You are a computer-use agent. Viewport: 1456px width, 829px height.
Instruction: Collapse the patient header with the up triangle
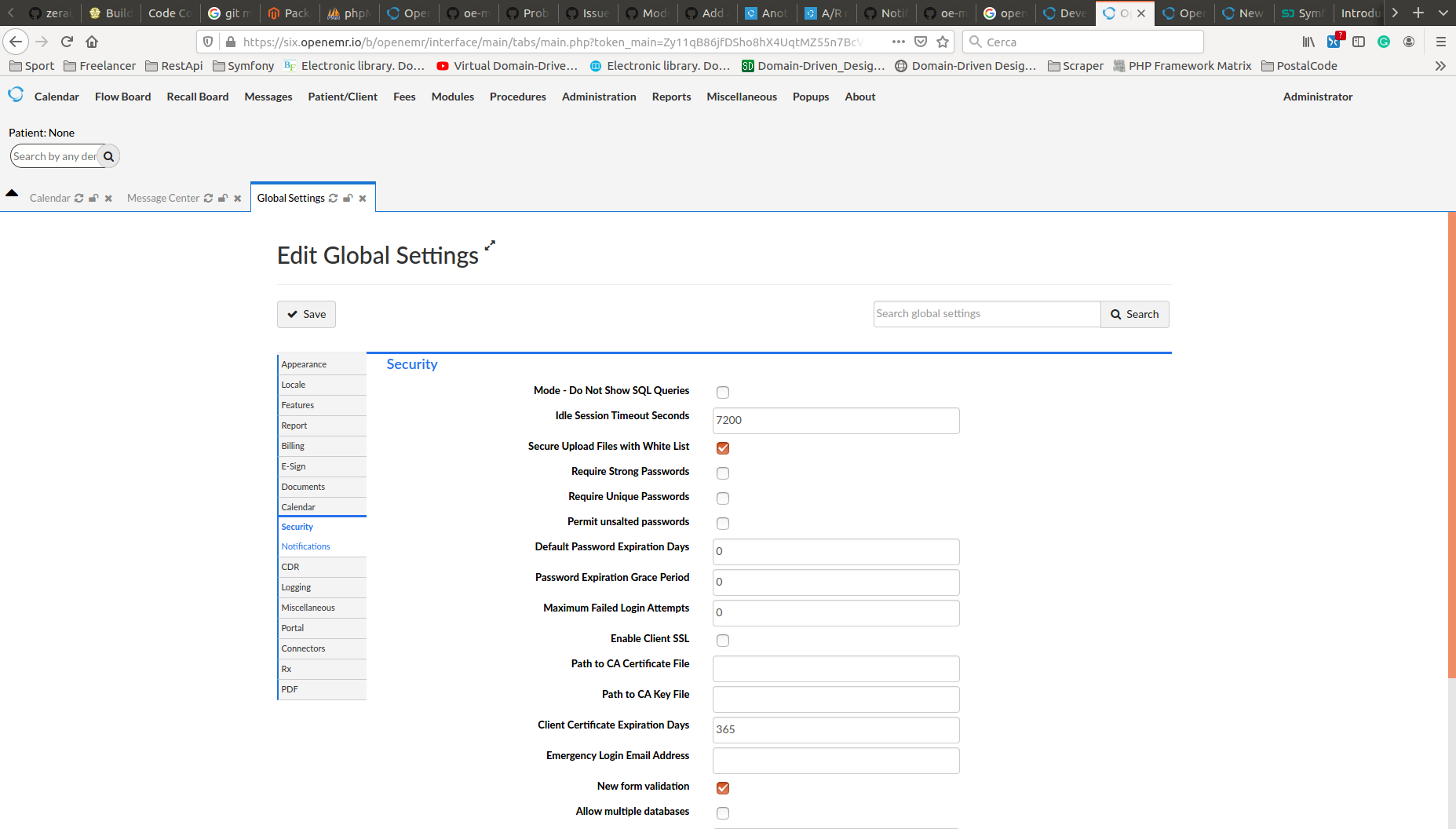(x=12, y=193)
